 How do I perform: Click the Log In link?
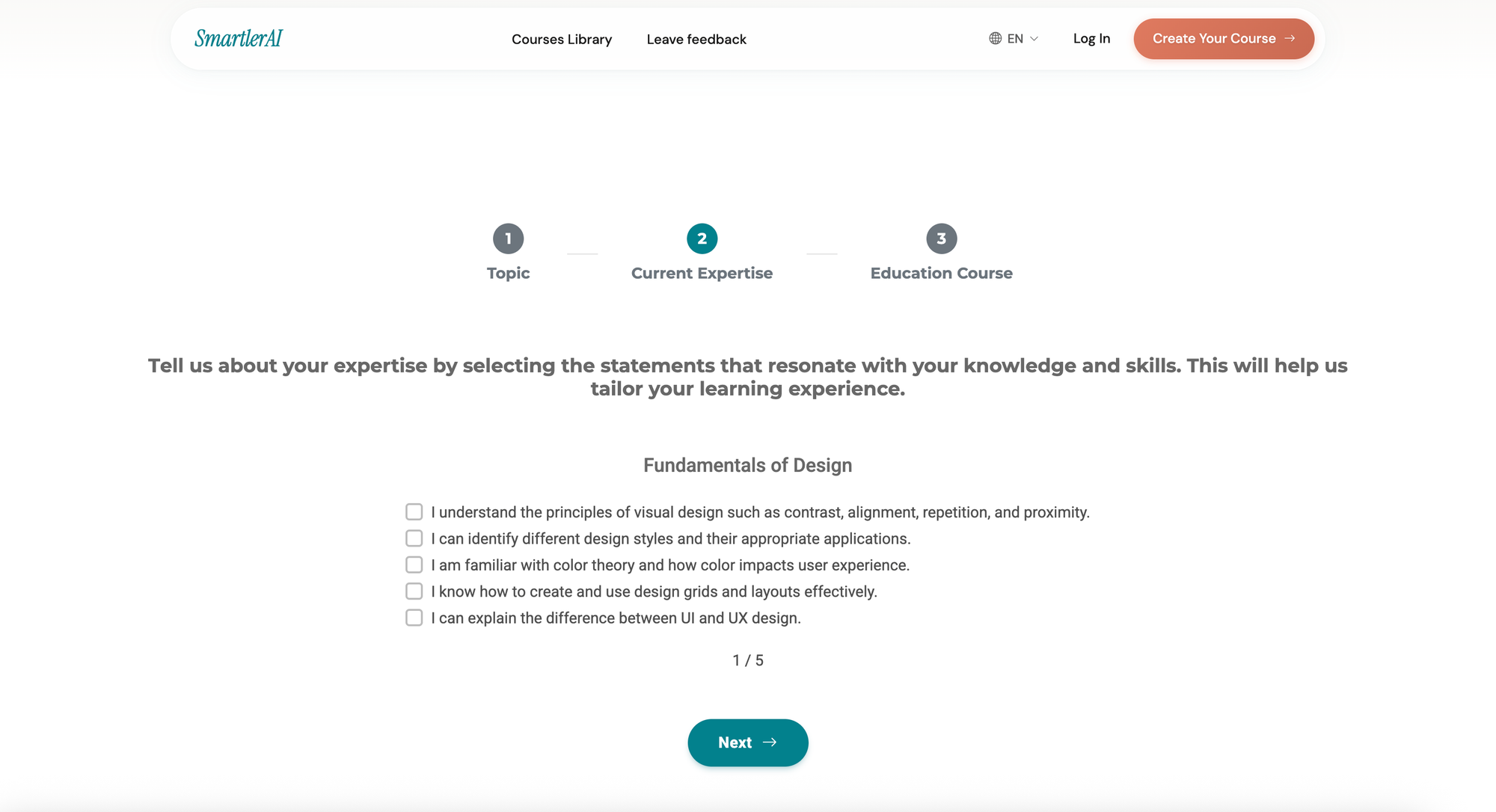[x=1091, y=38]
